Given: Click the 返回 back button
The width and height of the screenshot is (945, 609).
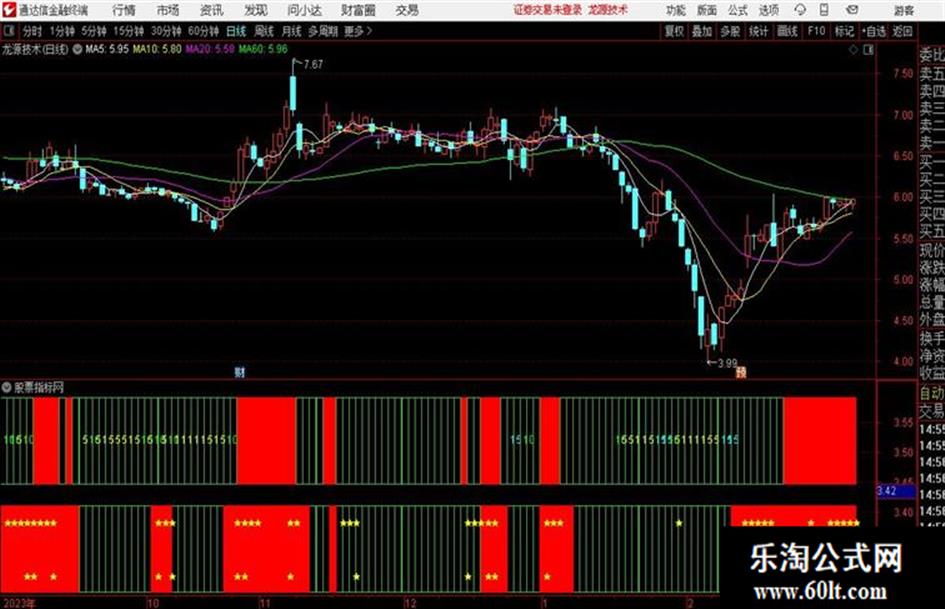Looking at the screenshot, I should (902, 31).
